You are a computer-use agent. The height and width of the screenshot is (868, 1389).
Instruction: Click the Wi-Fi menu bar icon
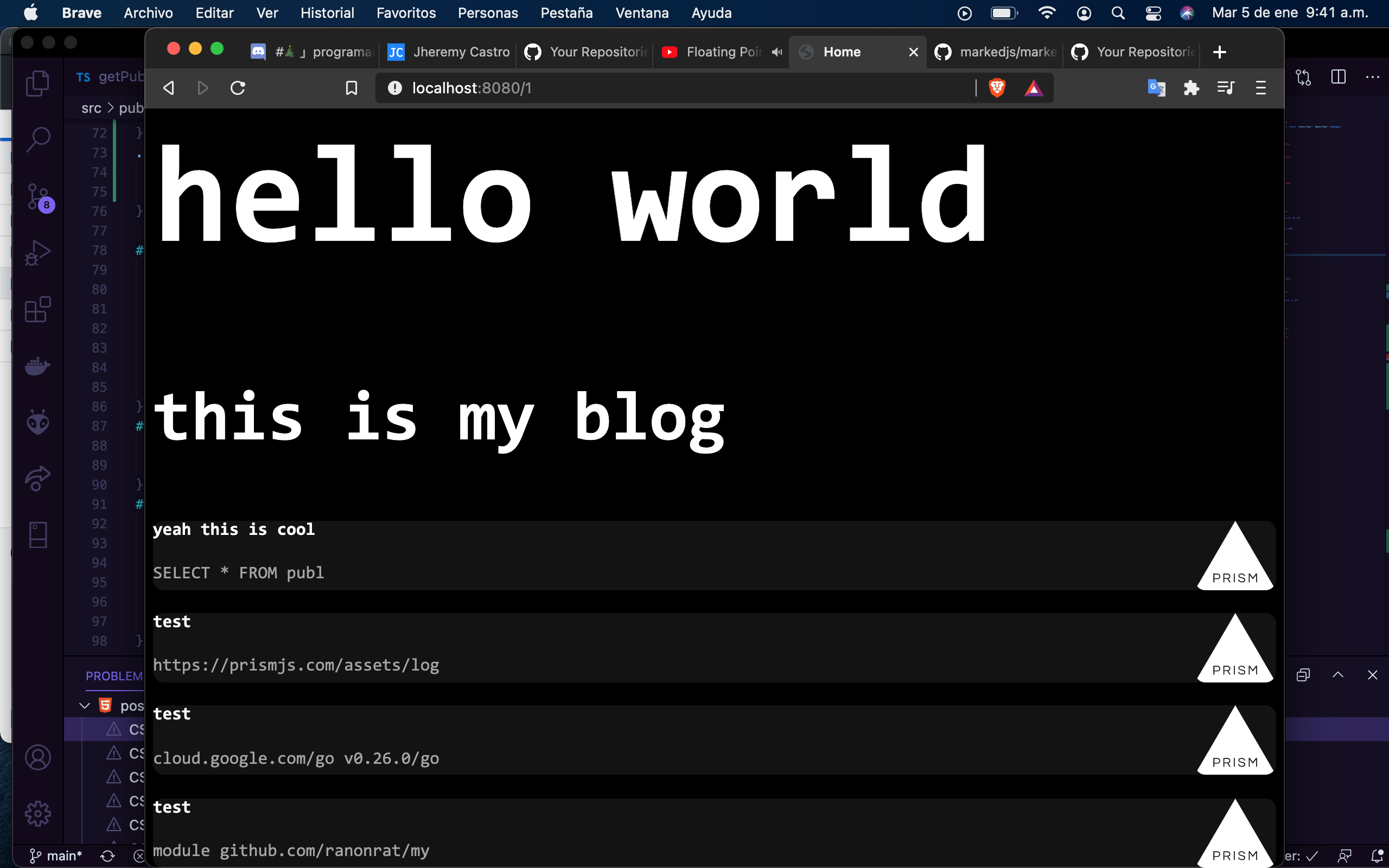1047,13
